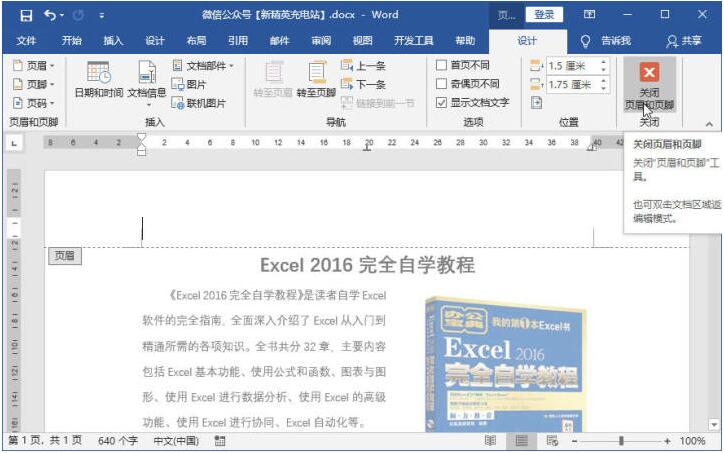Click the Save icon in quick access toolbar
Screen dimensions: 724x453
(x=26, y=15)
